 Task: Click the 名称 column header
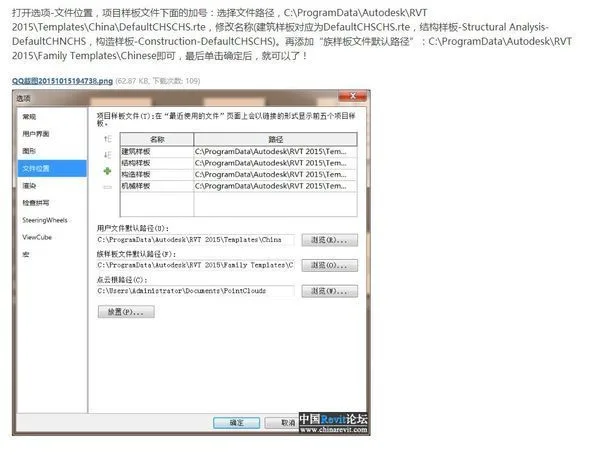157,139
